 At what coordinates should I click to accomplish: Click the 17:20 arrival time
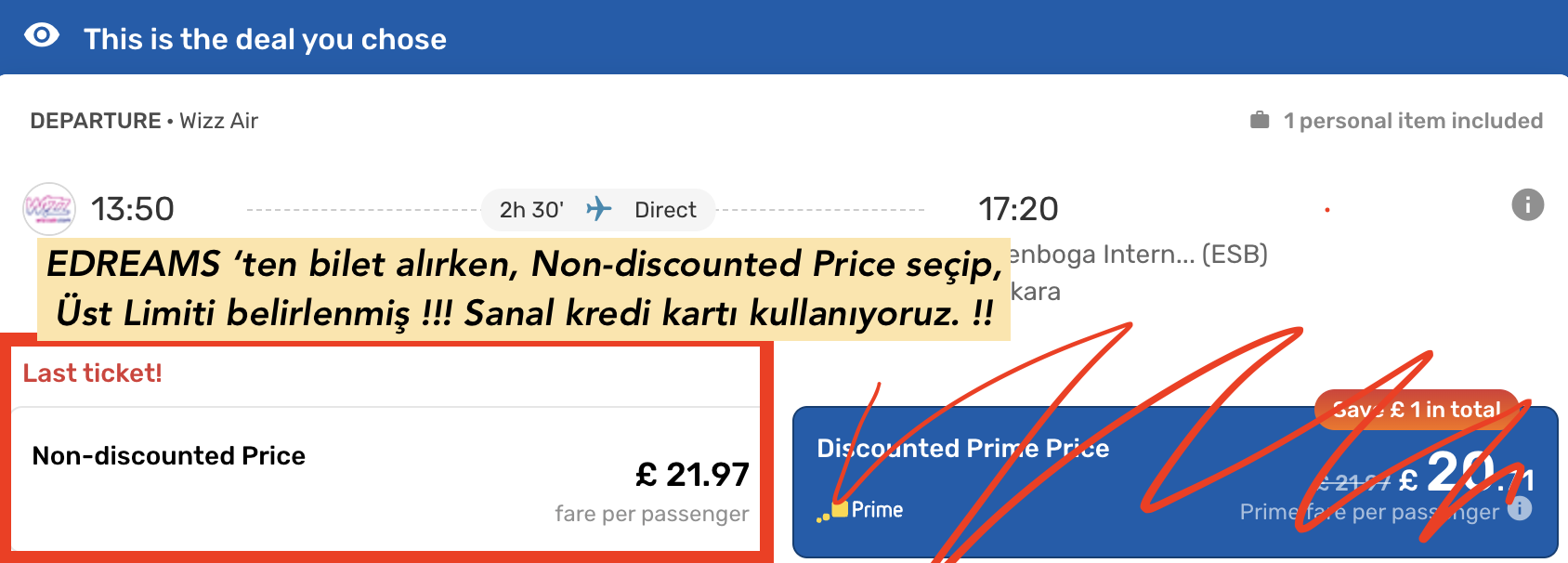[x=1018, y=209]
